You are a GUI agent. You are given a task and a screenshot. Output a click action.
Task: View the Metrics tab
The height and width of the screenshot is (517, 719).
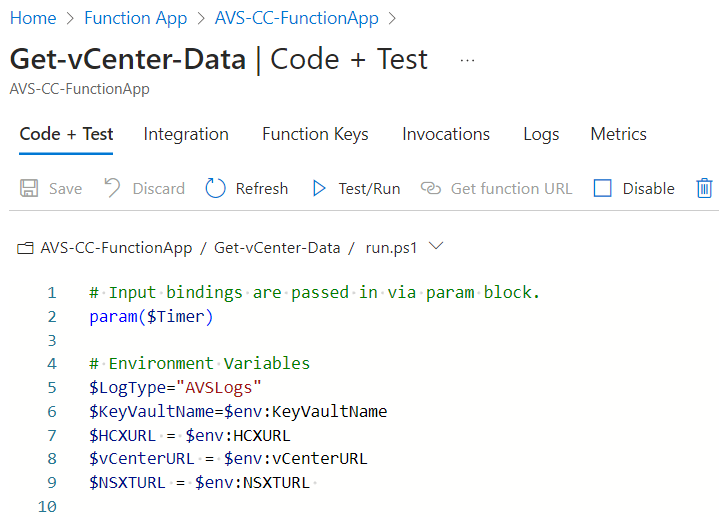(618, 134)
